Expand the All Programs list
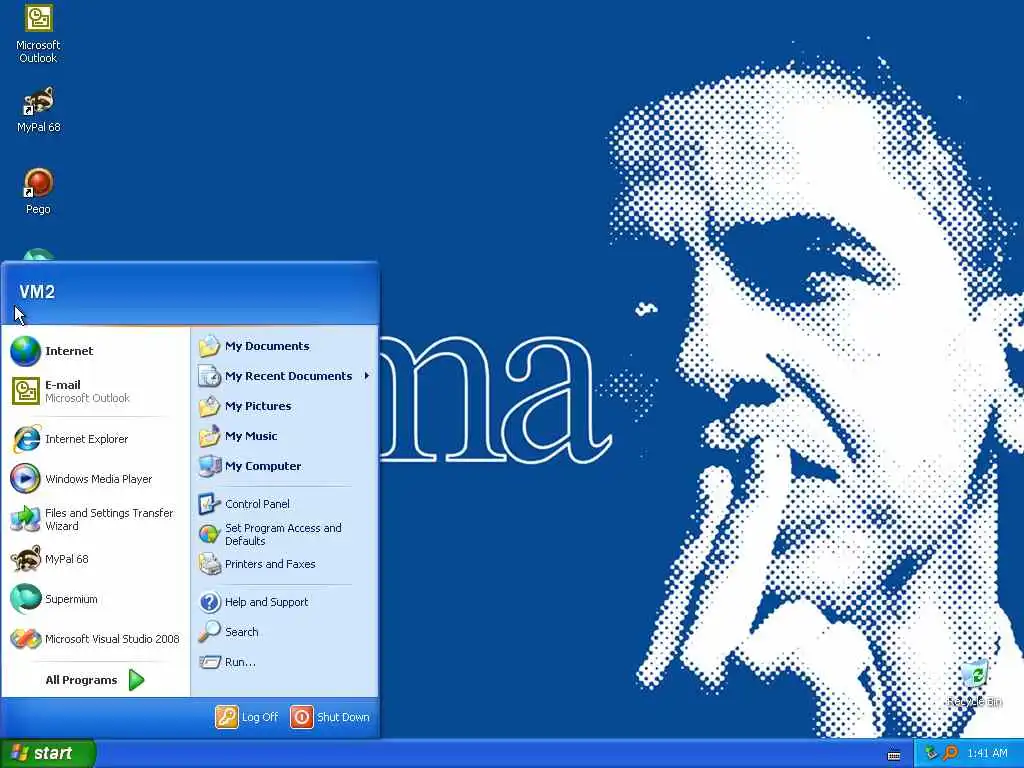 click(x=95, y=680)
